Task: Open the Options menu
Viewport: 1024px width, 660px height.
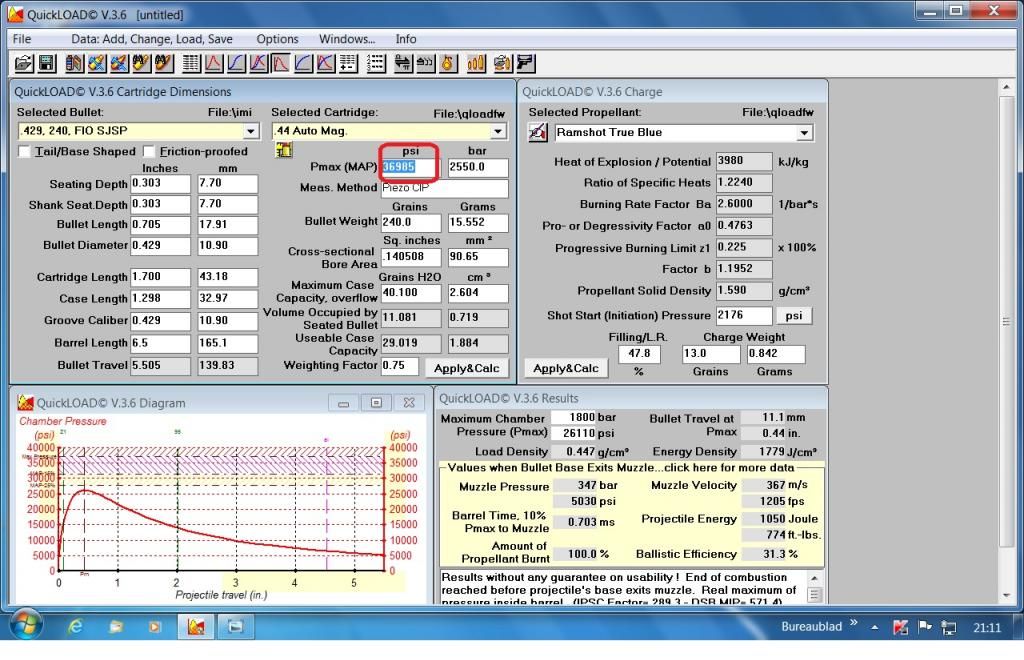Action: click(x=277, y=39)
